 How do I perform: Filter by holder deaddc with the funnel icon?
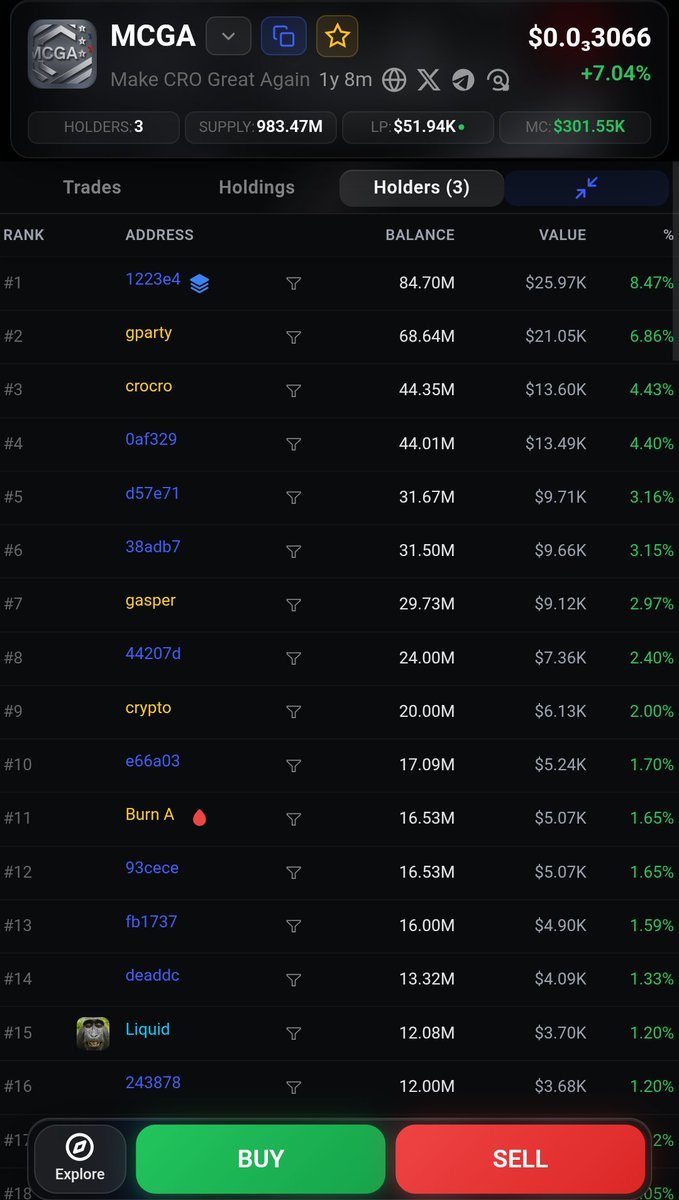tap(293, 979)
